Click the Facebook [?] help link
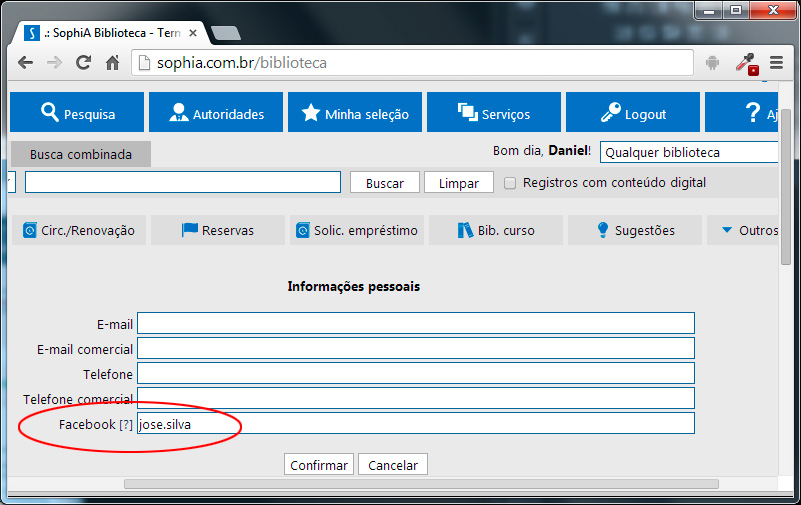The image size is (801, 505). coord(126,424)
